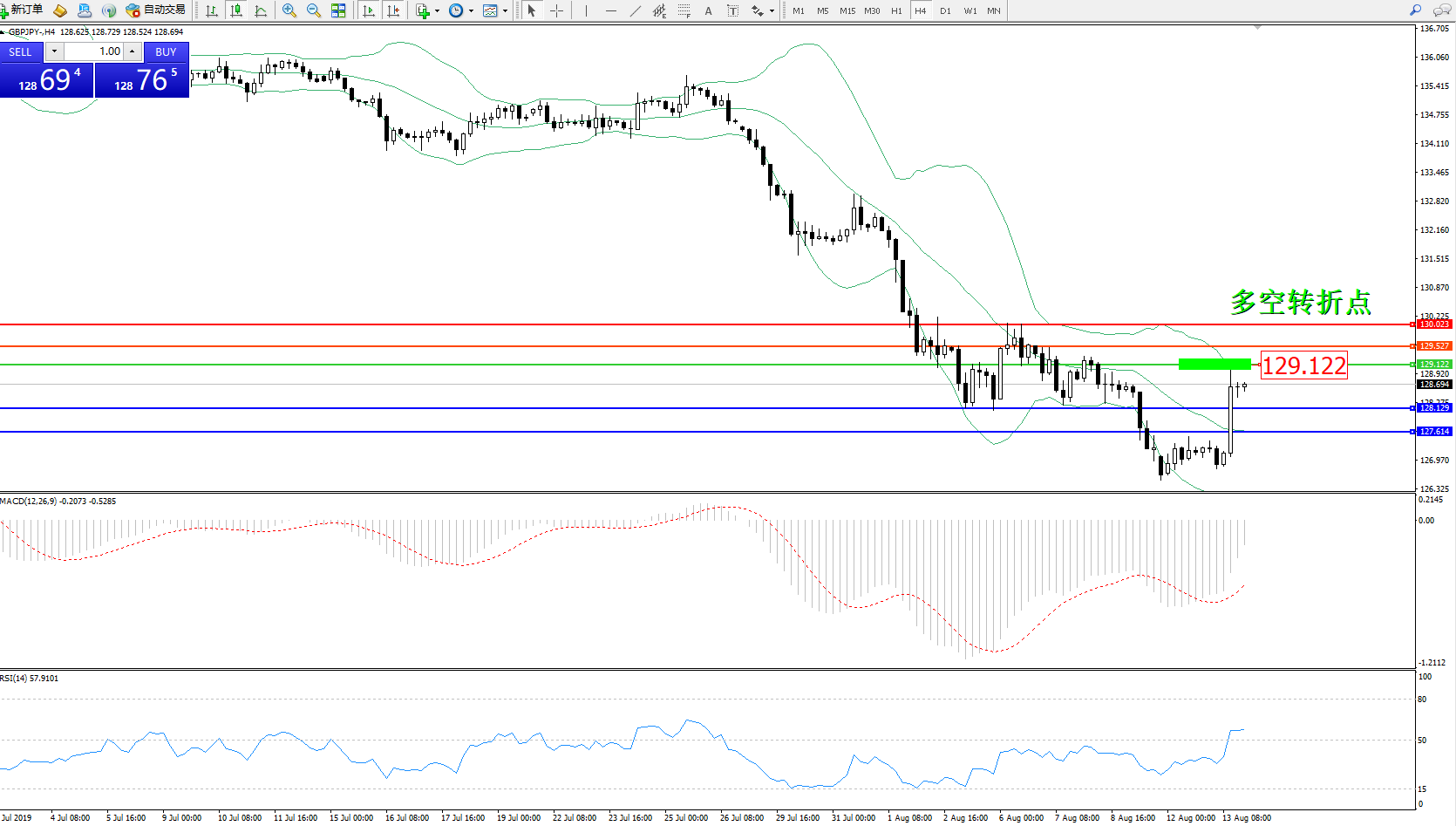This screenshot has height=826, width=1456.
Task: Select the crosshair cursor tool
Action: coord(556,10)
